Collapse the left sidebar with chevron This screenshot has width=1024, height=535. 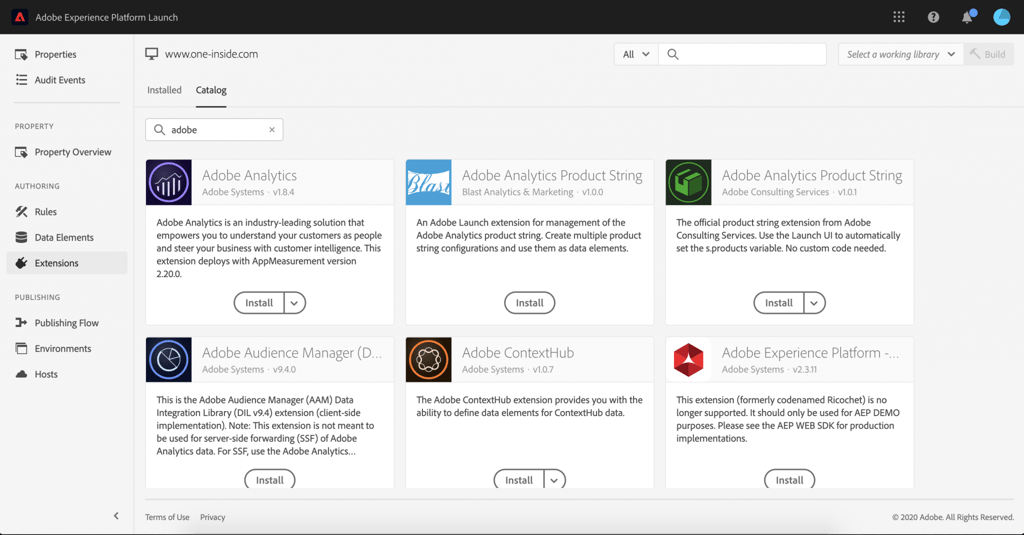(x=116, y=515)
